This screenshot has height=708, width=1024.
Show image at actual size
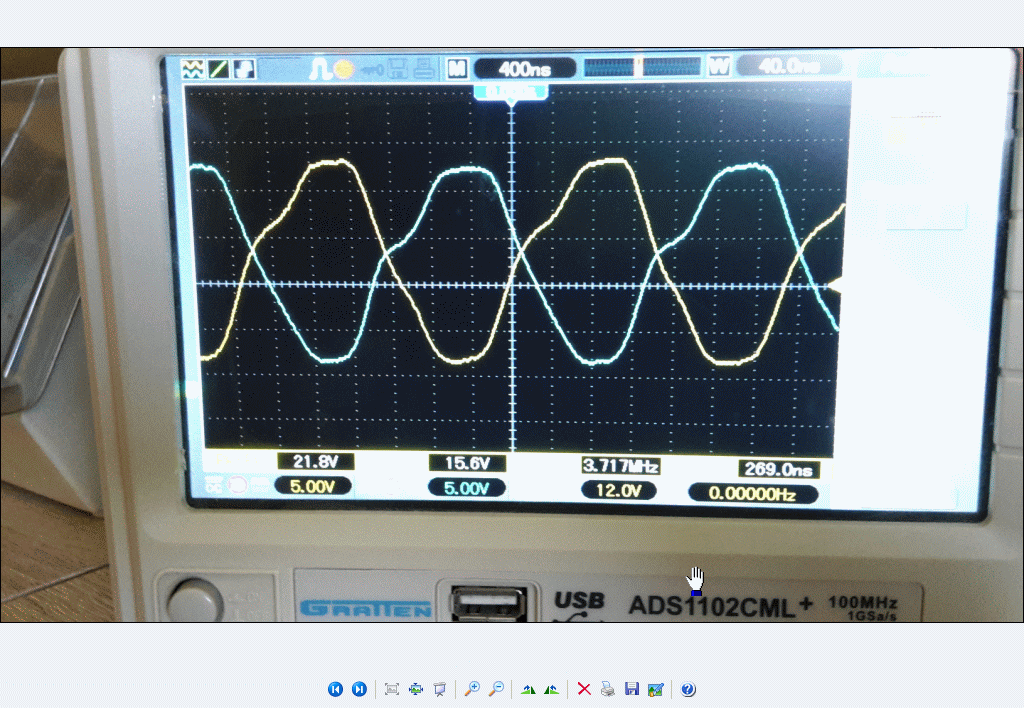(416, 689)
